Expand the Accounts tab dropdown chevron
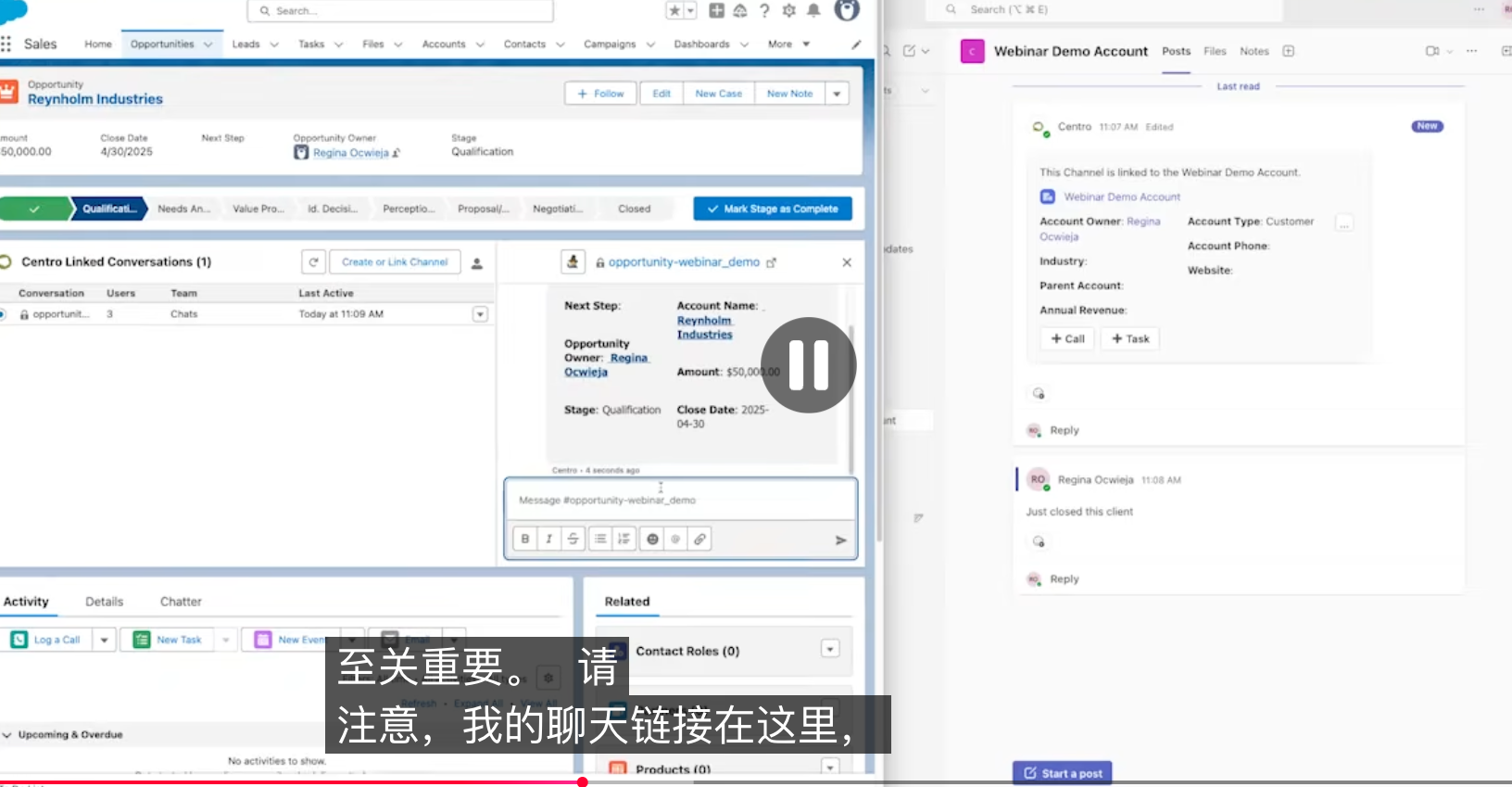 coord(480,44)
